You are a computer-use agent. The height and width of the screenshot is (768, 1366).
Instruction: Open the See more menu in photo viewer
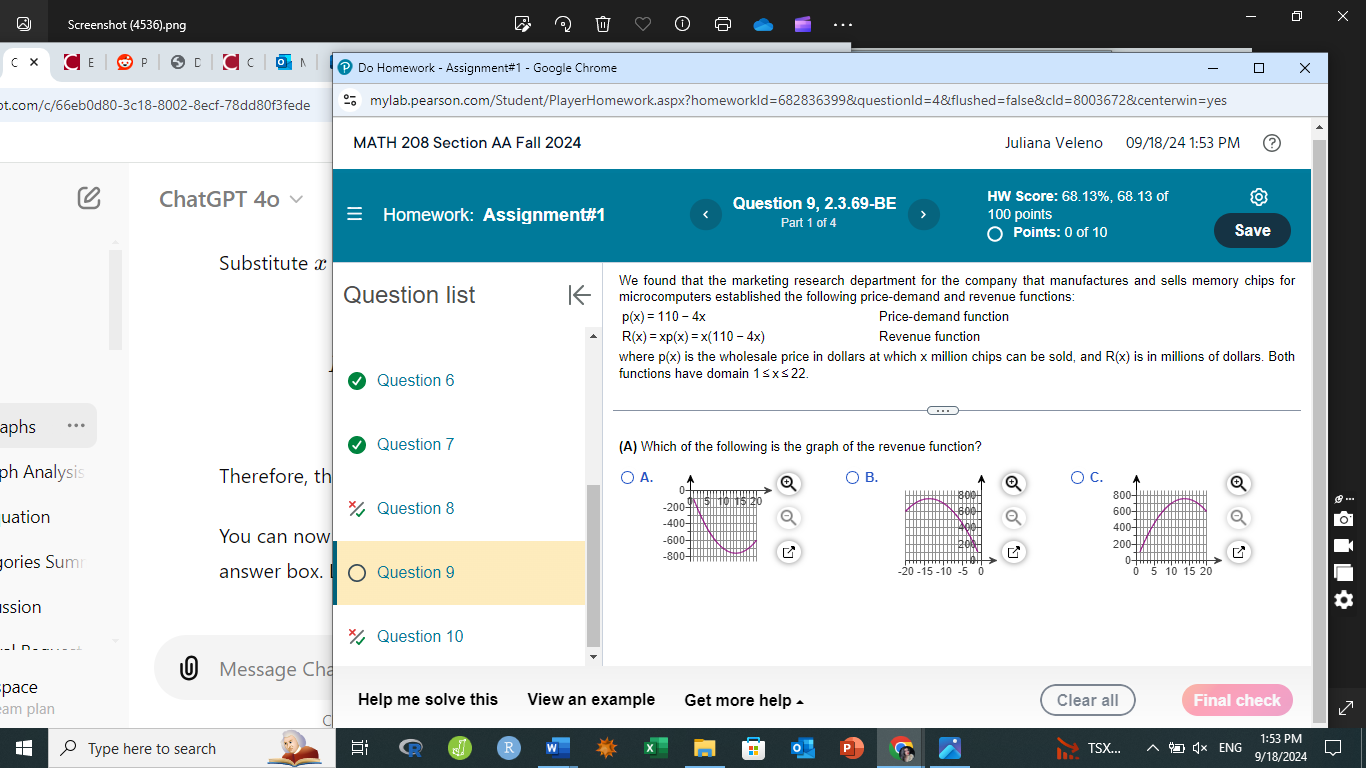[x=842, y=22]
